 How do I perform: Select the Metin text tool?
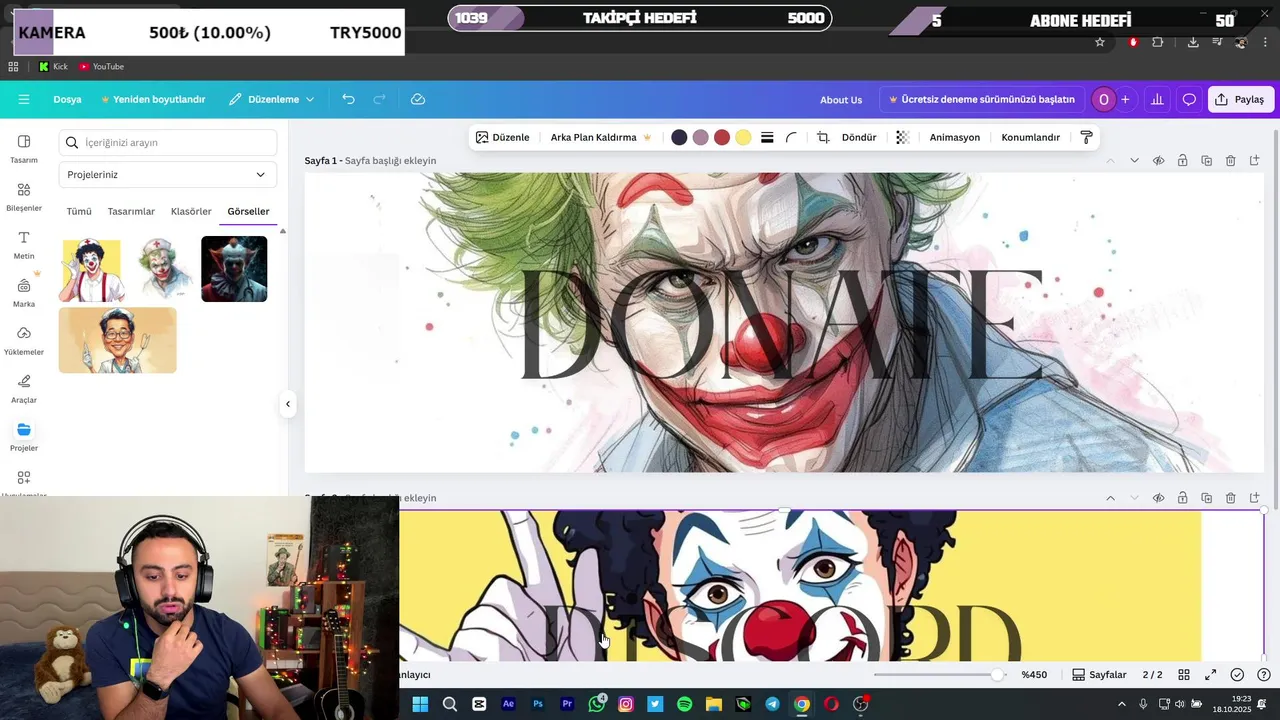click(x=24, y=244)
